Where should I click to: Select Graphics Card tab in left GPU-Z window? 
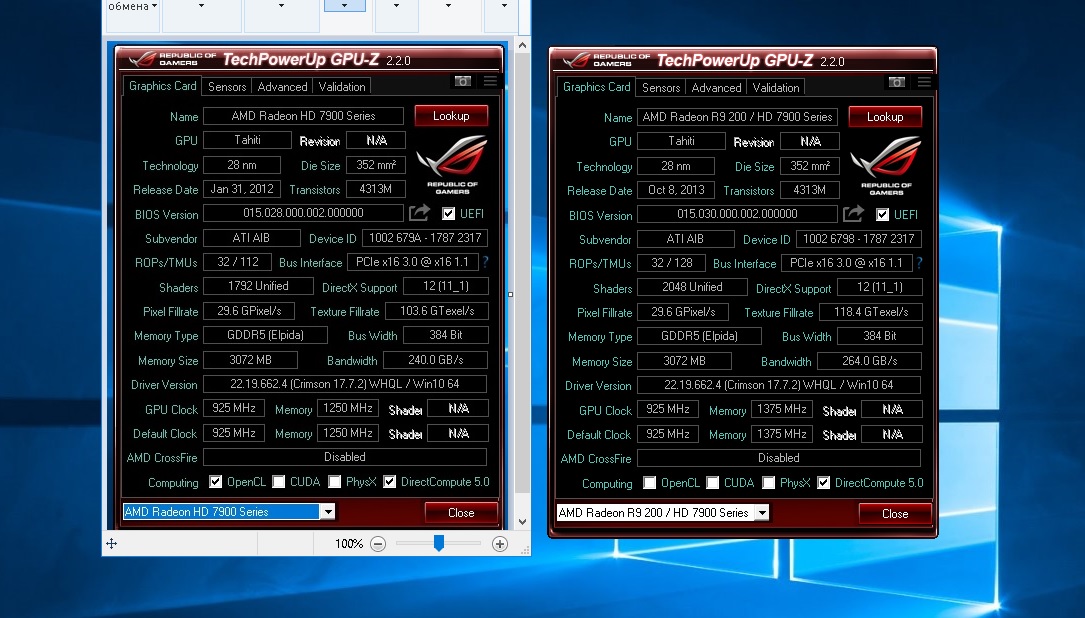point(163,86)
